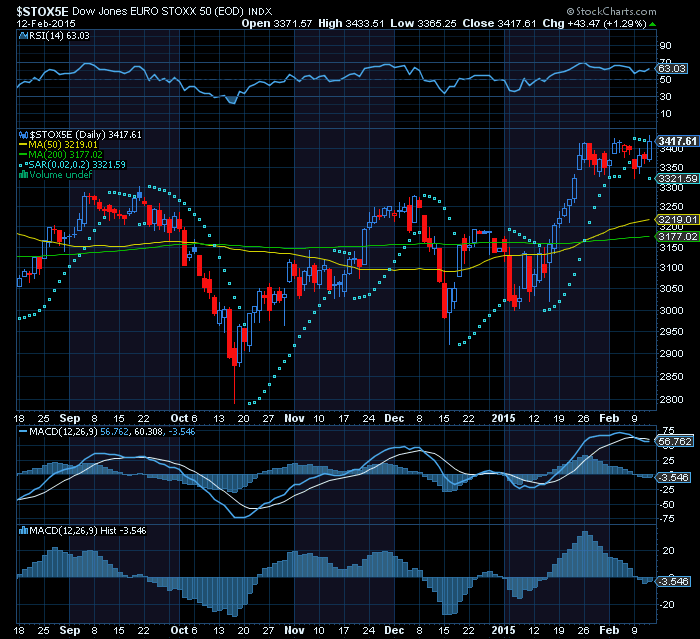Screen dimensions: 700x639
Task: Click the yellow MA(50) legend color line
Action: point(23,145)
